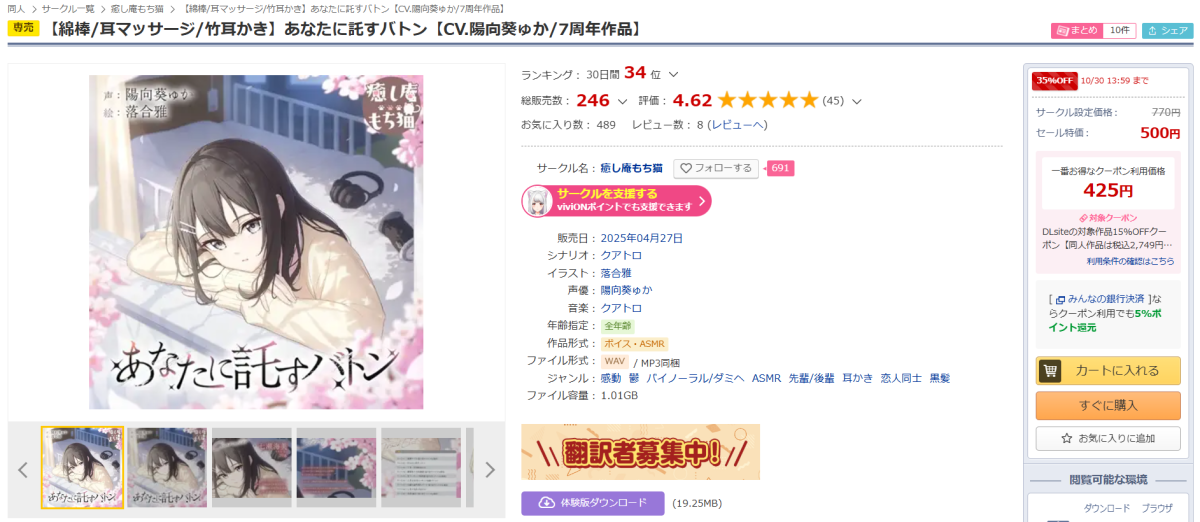1200x522 pixels.
Task: Open the 翻訳者募集中 banner
Action: (640, 452)
